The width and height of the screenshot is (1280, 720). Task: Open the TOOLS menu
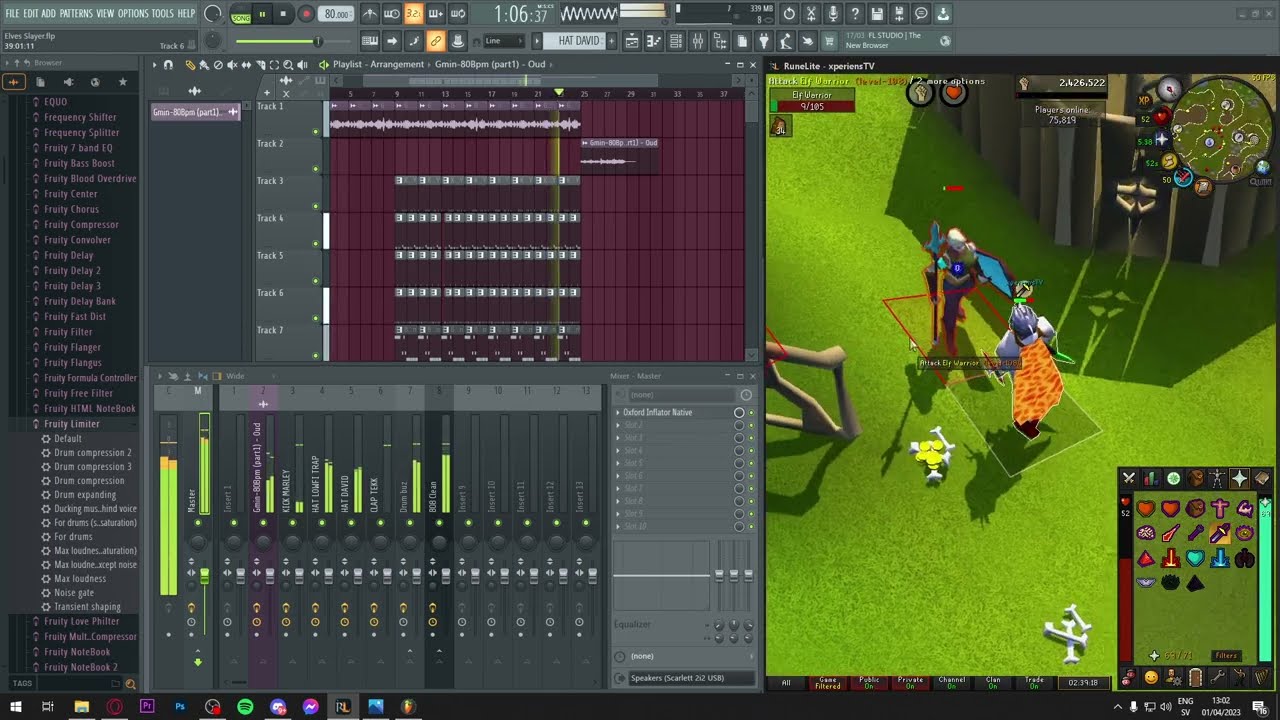163,14
